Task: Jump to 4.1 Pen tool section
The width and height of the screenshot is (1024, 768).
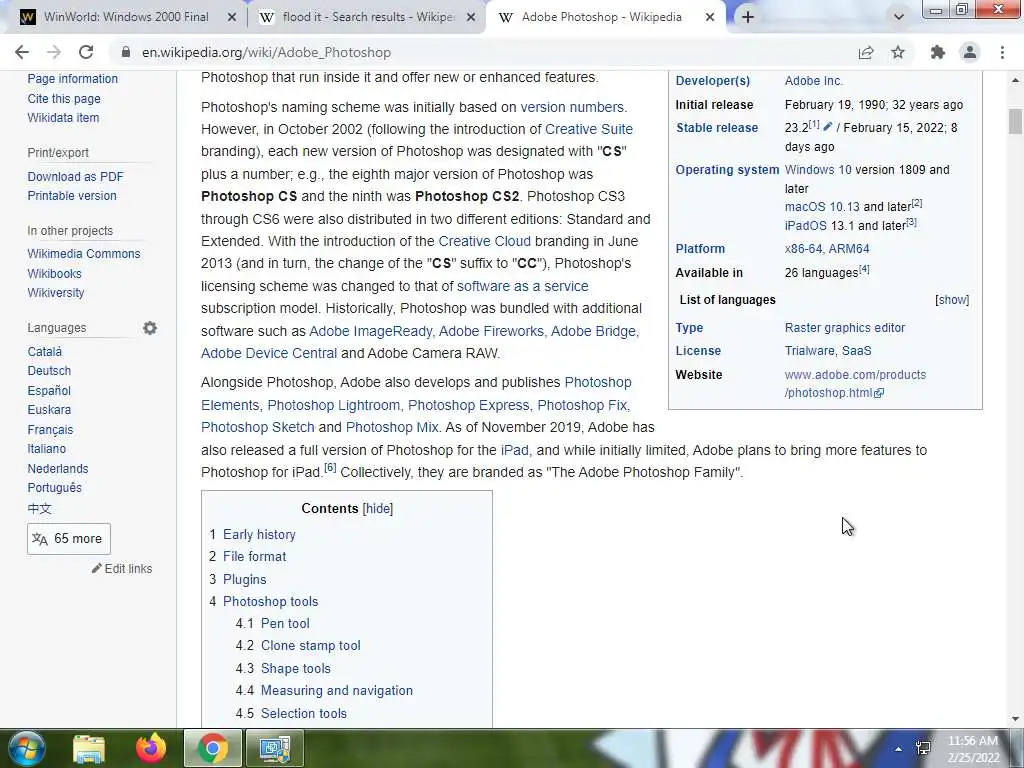Action: pos(285,623)
